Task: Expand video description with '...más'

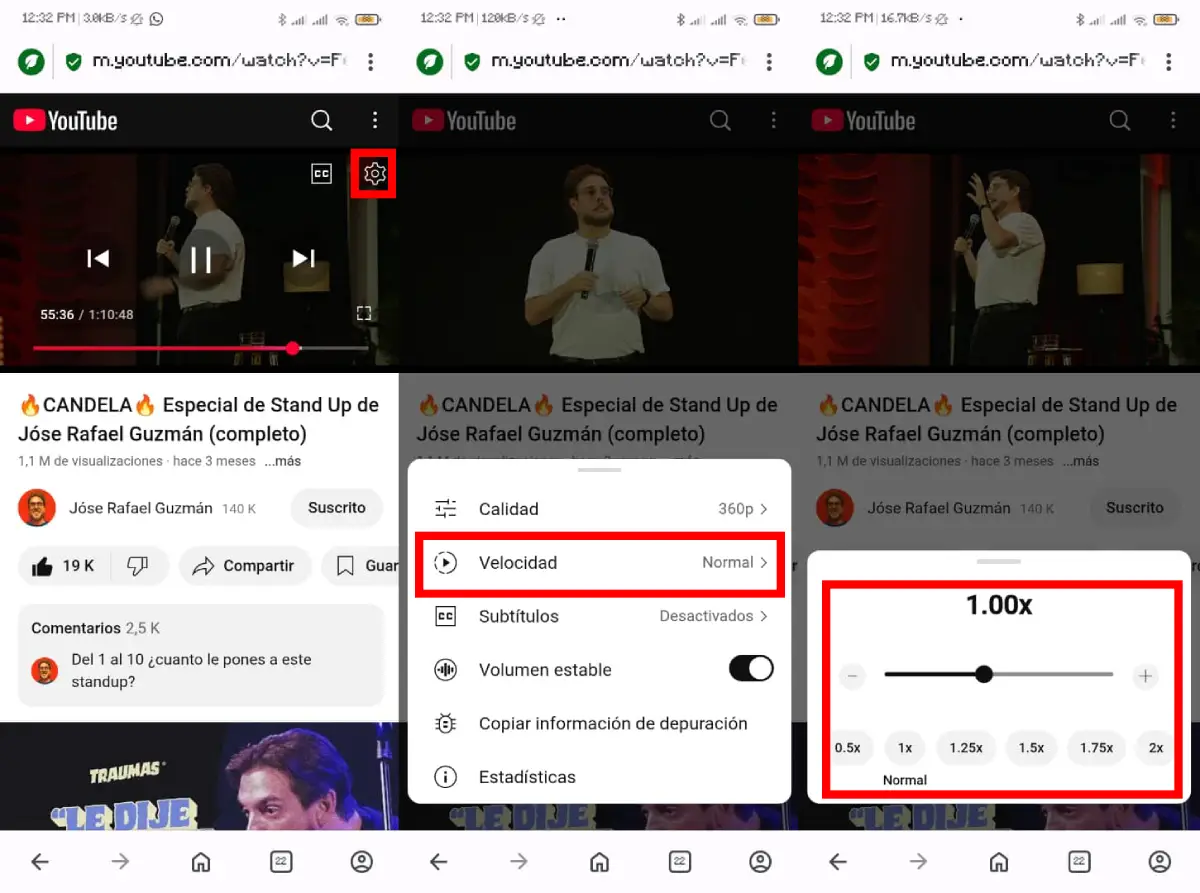Action: click(x=282, y=461)
